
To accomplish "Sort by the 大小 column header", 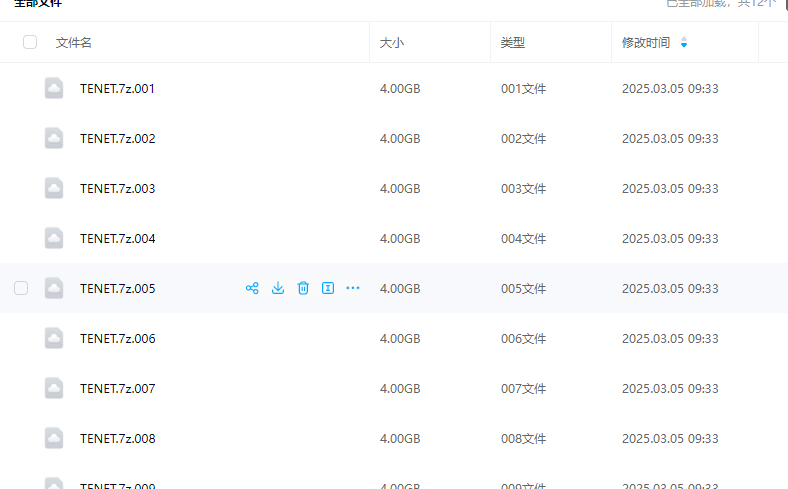I will point(392,43).
